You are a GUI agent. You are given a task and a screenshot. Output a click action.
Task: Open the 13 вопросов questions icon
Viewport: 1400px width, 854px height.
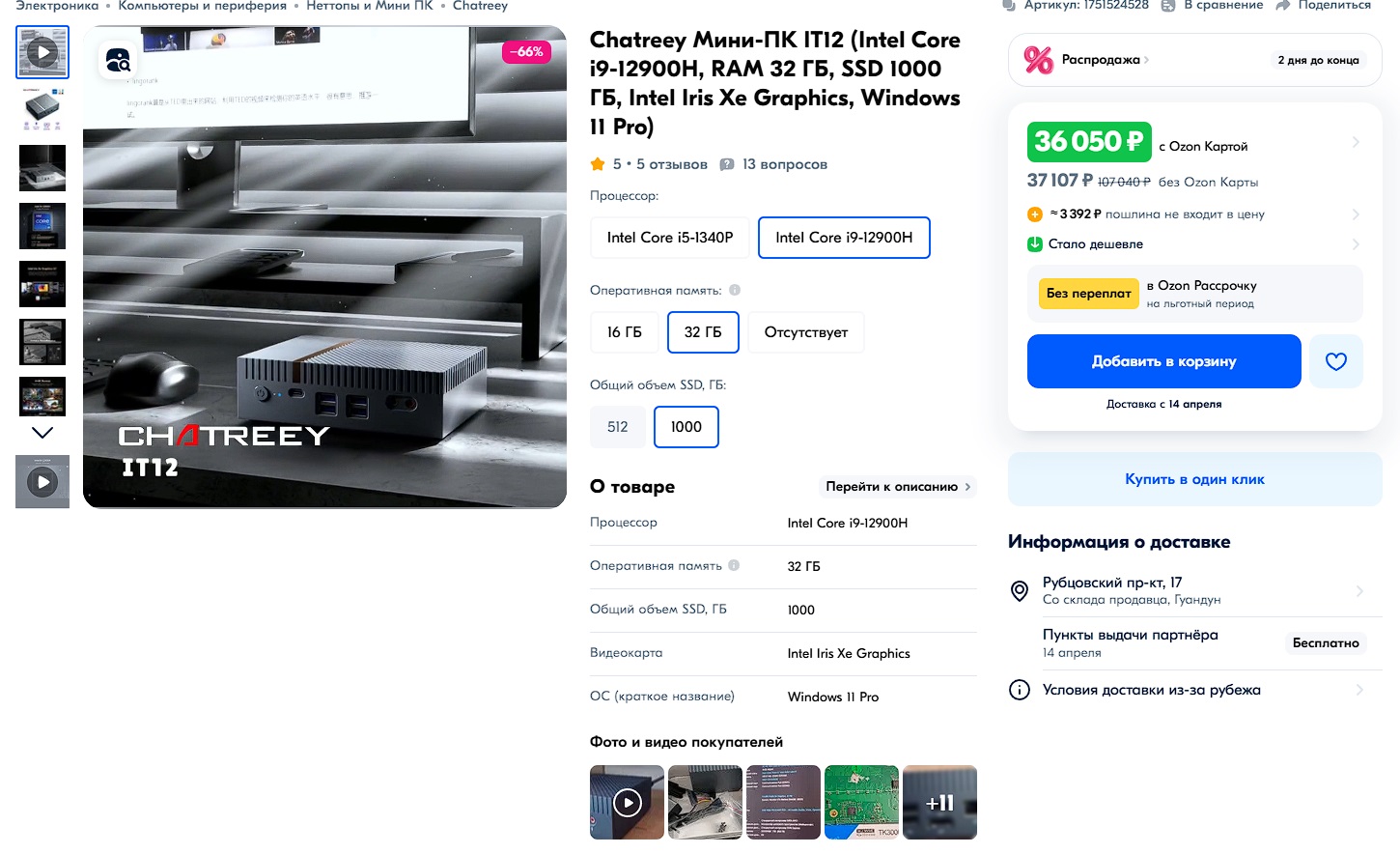pos(727,164)
